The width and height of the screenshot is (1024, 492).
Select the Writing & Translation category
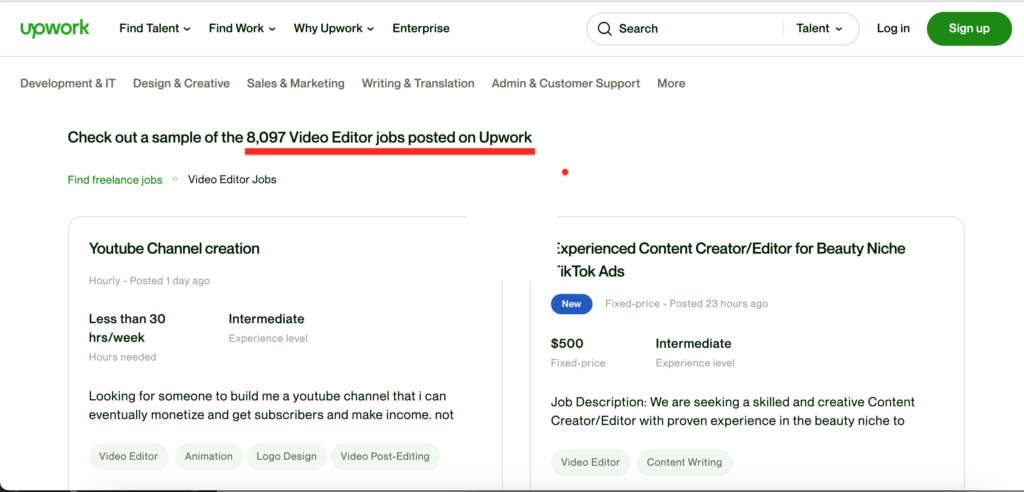(x=418, y=83)
